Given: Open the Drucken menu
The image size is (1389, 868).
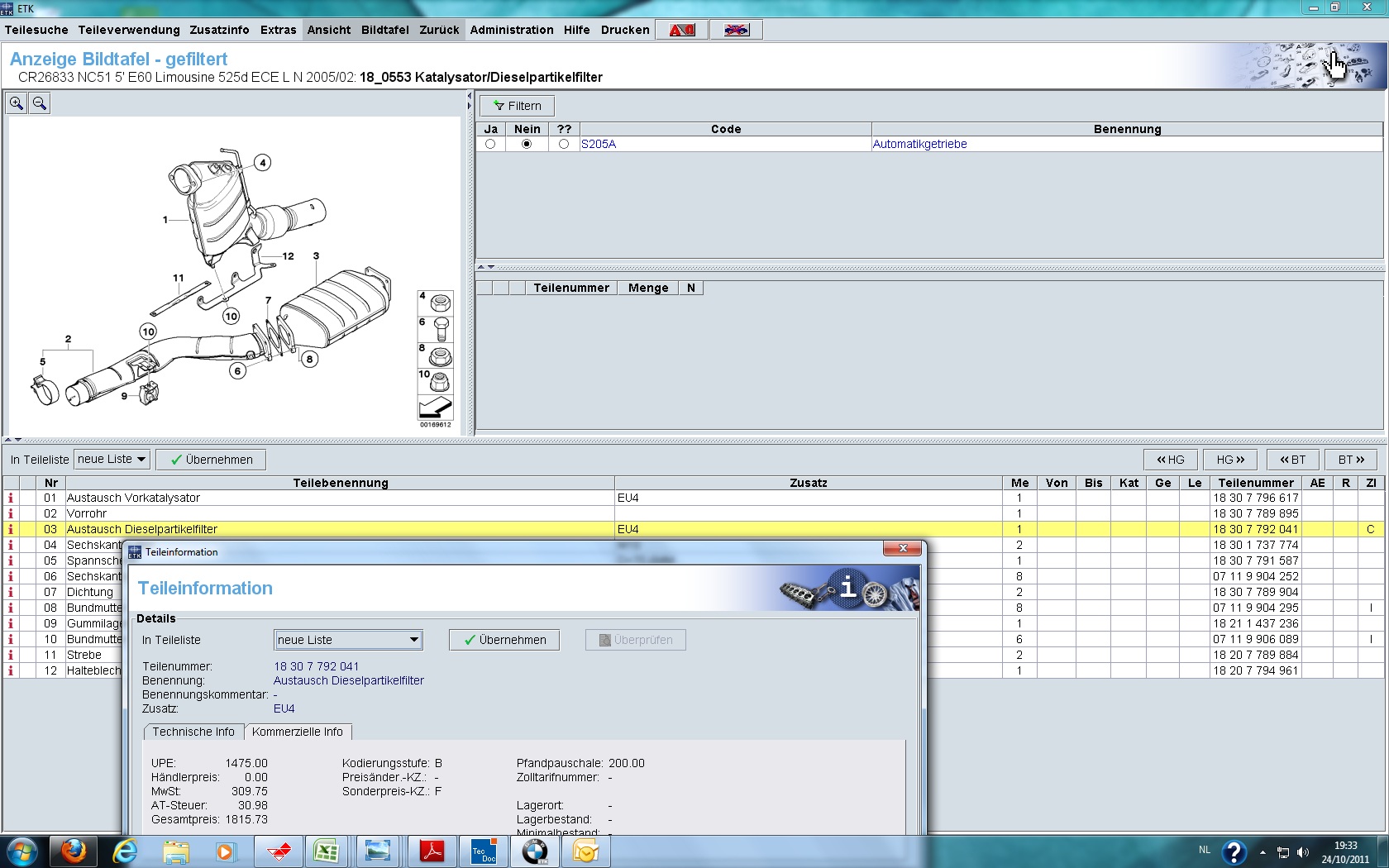Looking at the screenshot, I should [625, 30].
